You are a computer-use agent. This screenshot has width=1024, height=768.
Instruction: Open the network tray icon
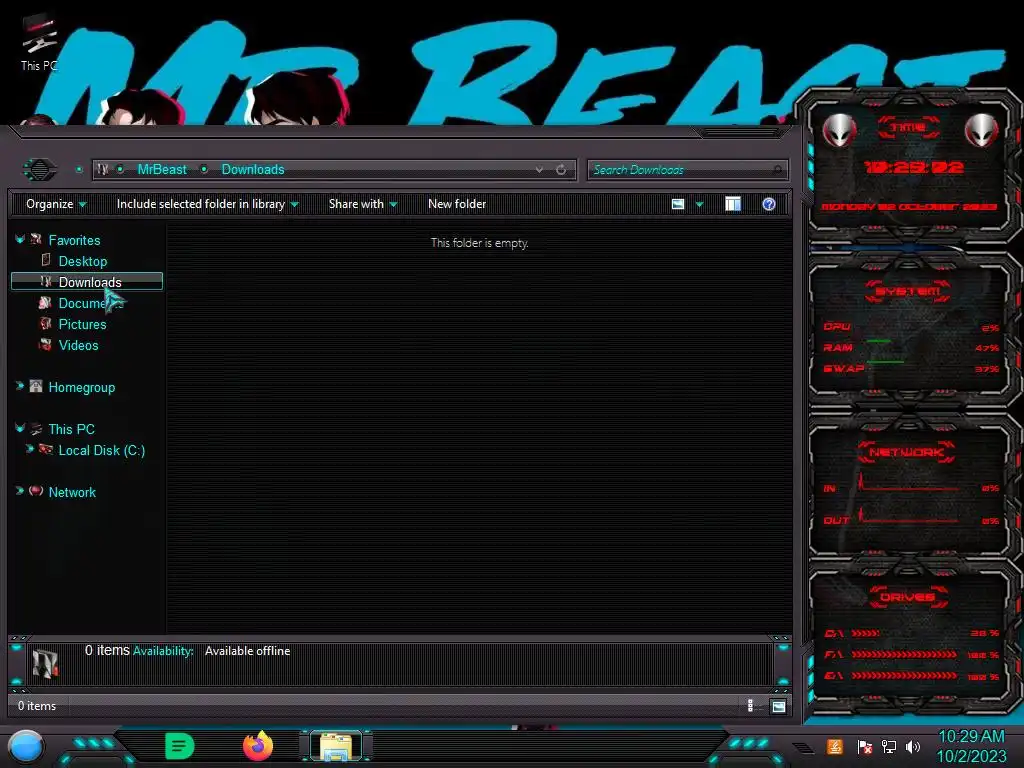888,746
